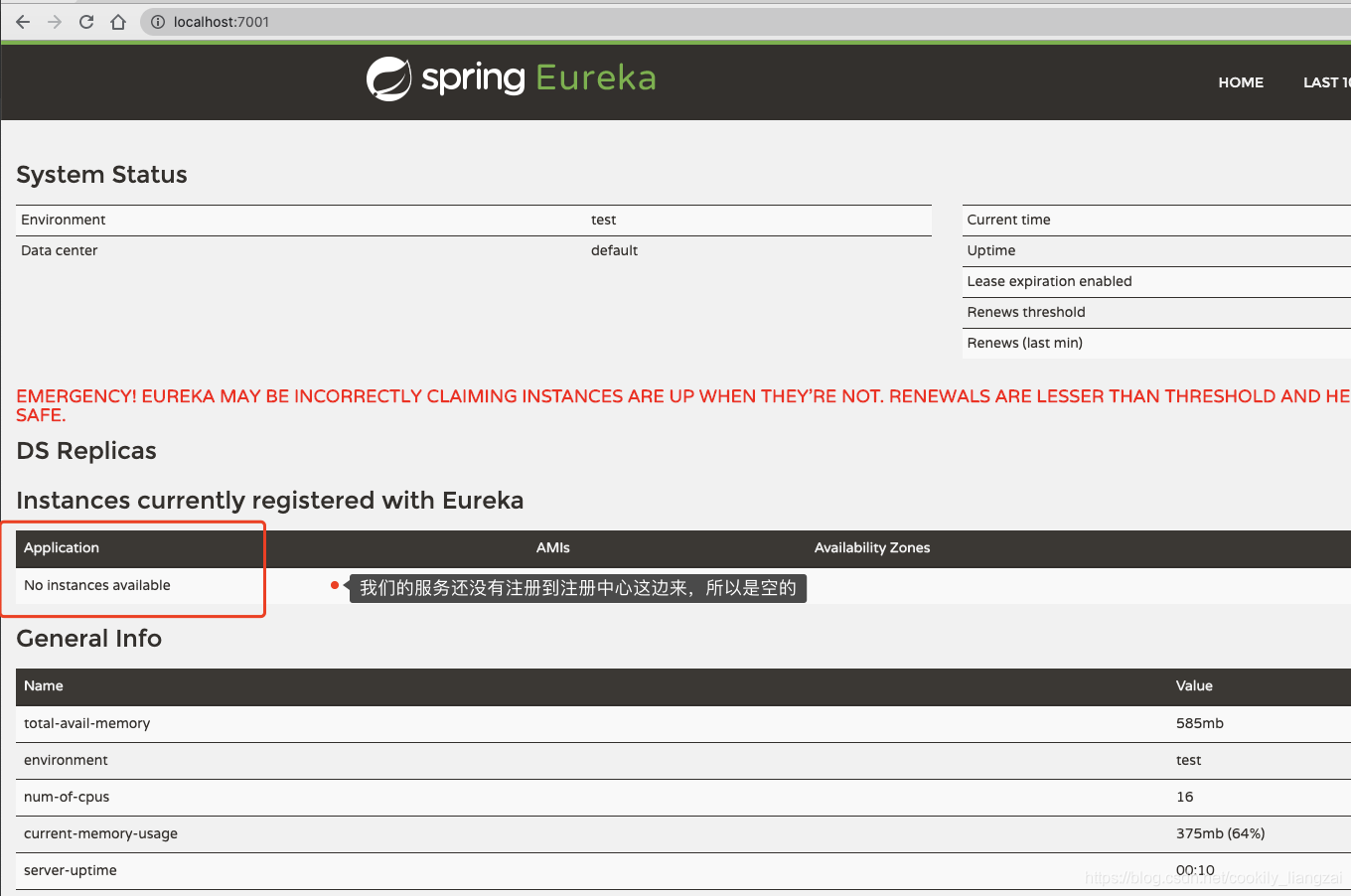The width and height of the screenshot is (1351, 896).
Task: Select the System Status heading
Action: click(101, 175)
